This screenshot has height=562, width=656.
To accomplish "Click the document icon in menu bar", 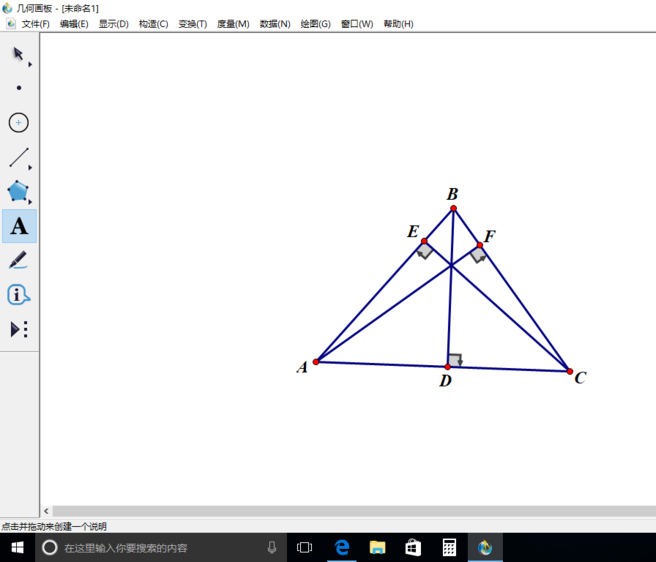I will pos(11,24).
